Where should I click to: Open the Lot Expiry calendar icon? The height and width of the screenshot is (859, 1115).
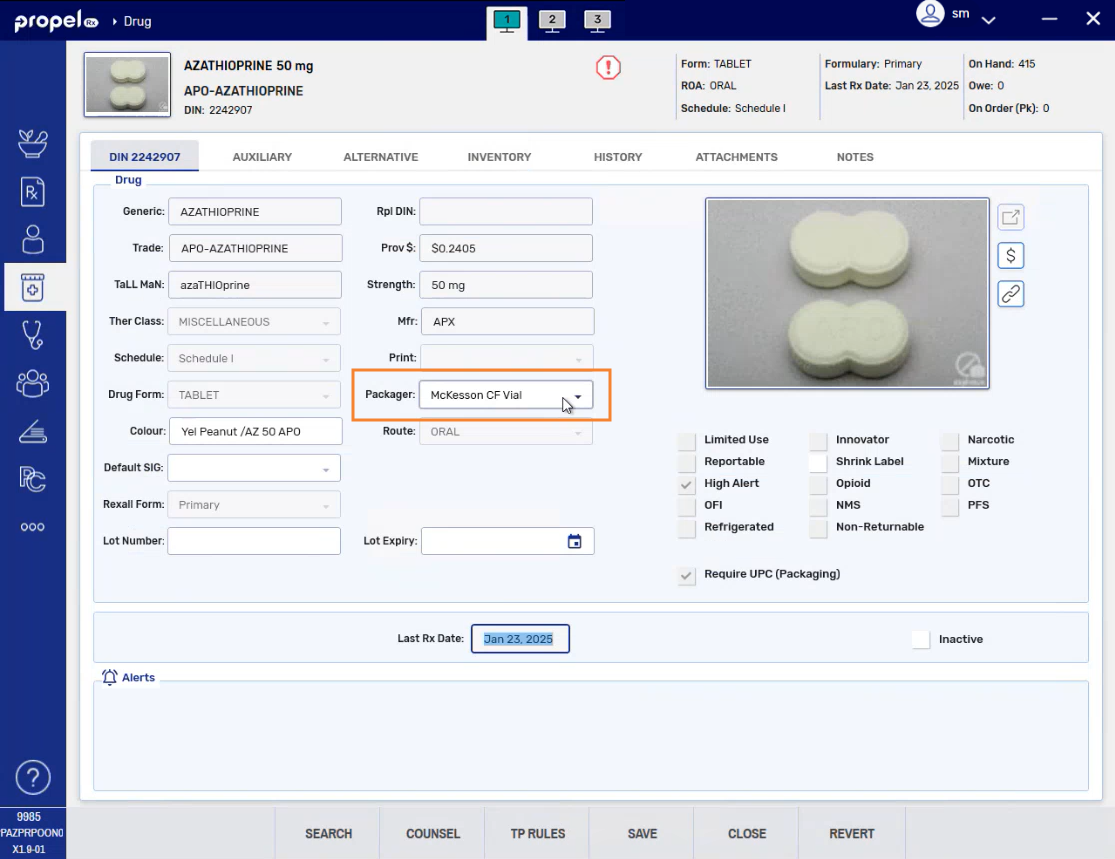[x=575, y=541]
